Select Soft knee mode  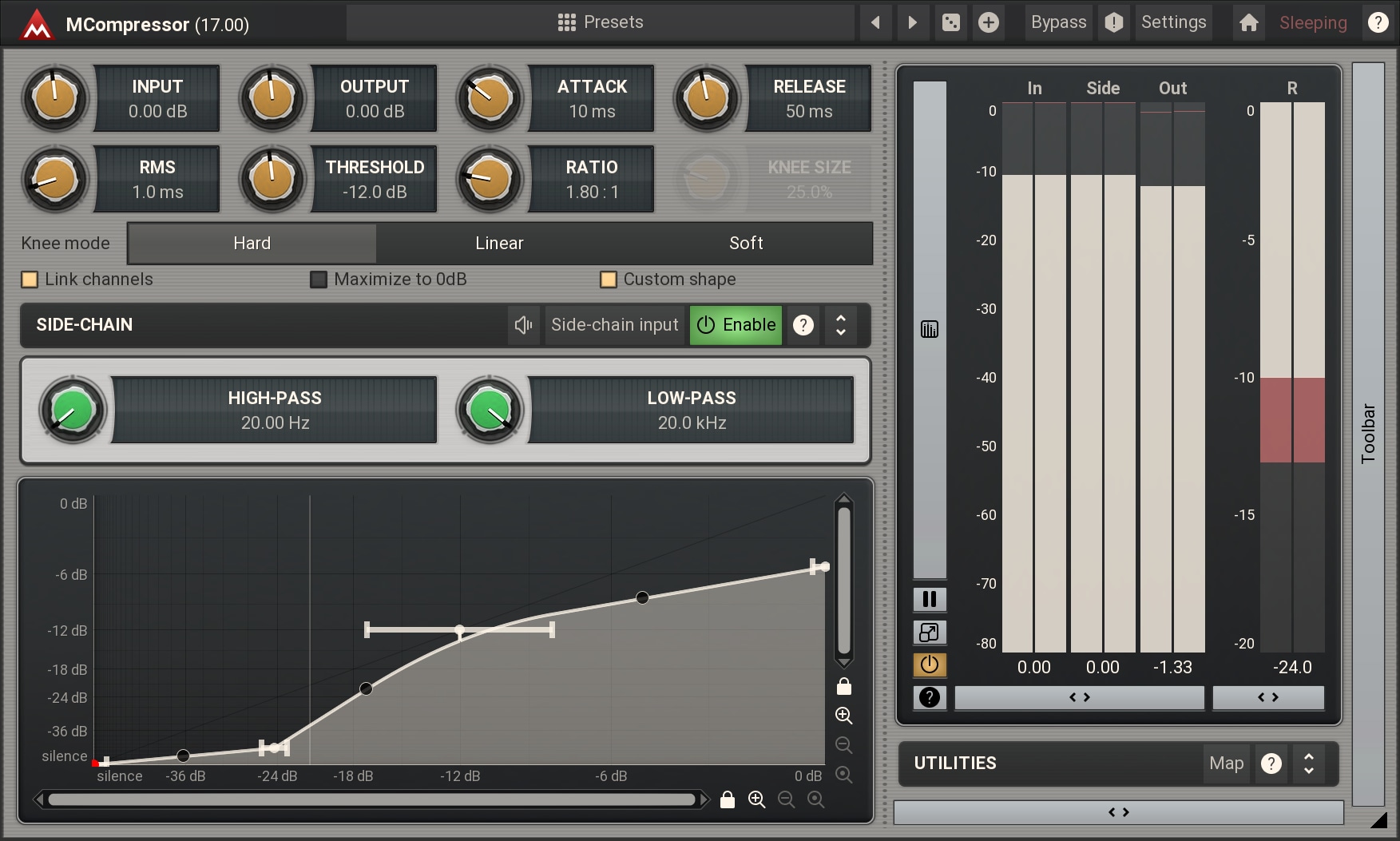(746, 244)
